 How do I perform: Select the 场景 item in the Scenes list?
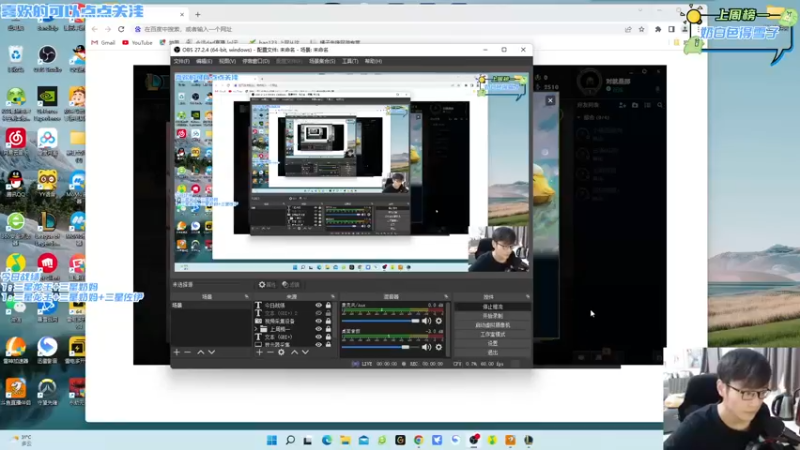[x=211, y=305]
